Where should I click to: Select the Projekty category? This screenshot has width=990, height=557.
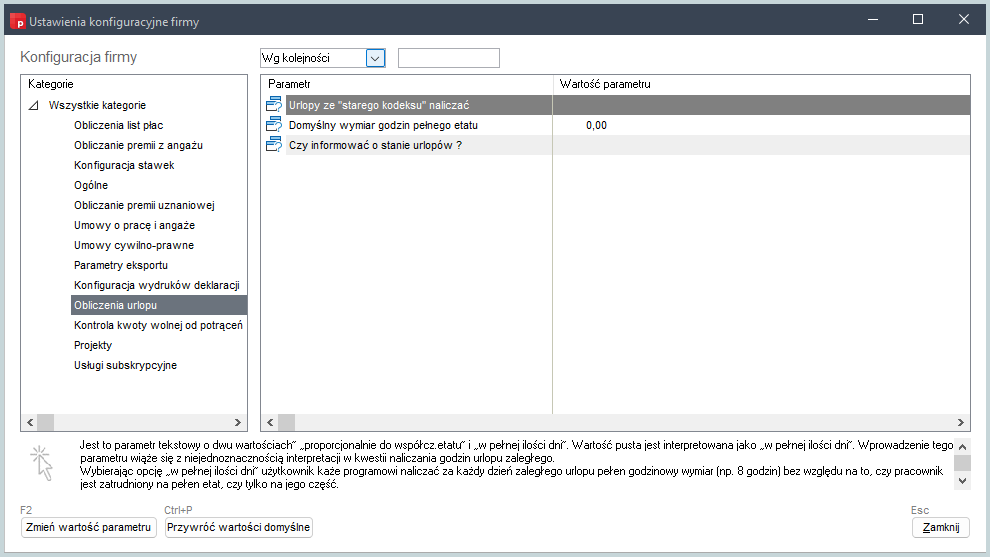coord(93,345)
